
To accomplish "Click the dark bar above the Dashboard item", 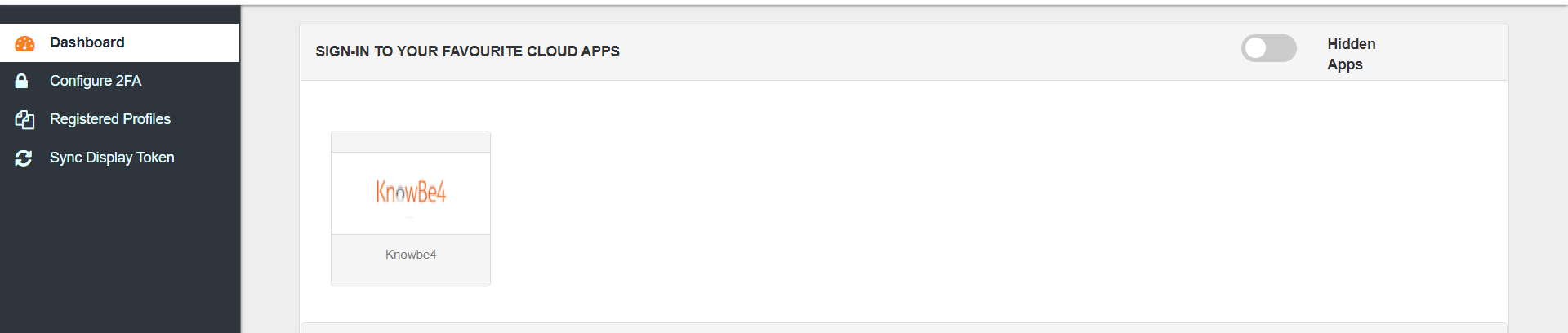I will point(120,14).
